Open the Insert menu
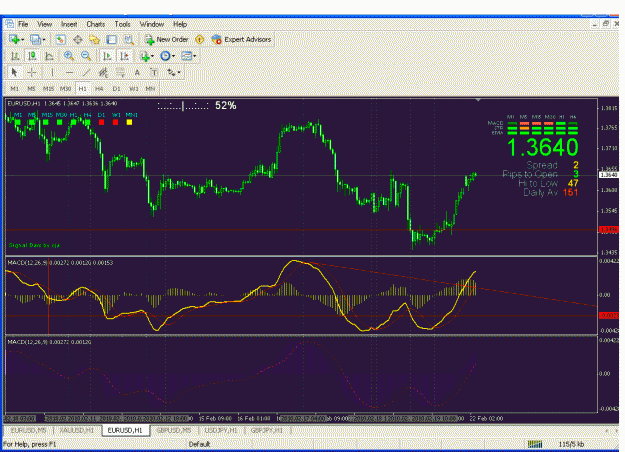Screen dimensions: 625x452 pos(69,24)
